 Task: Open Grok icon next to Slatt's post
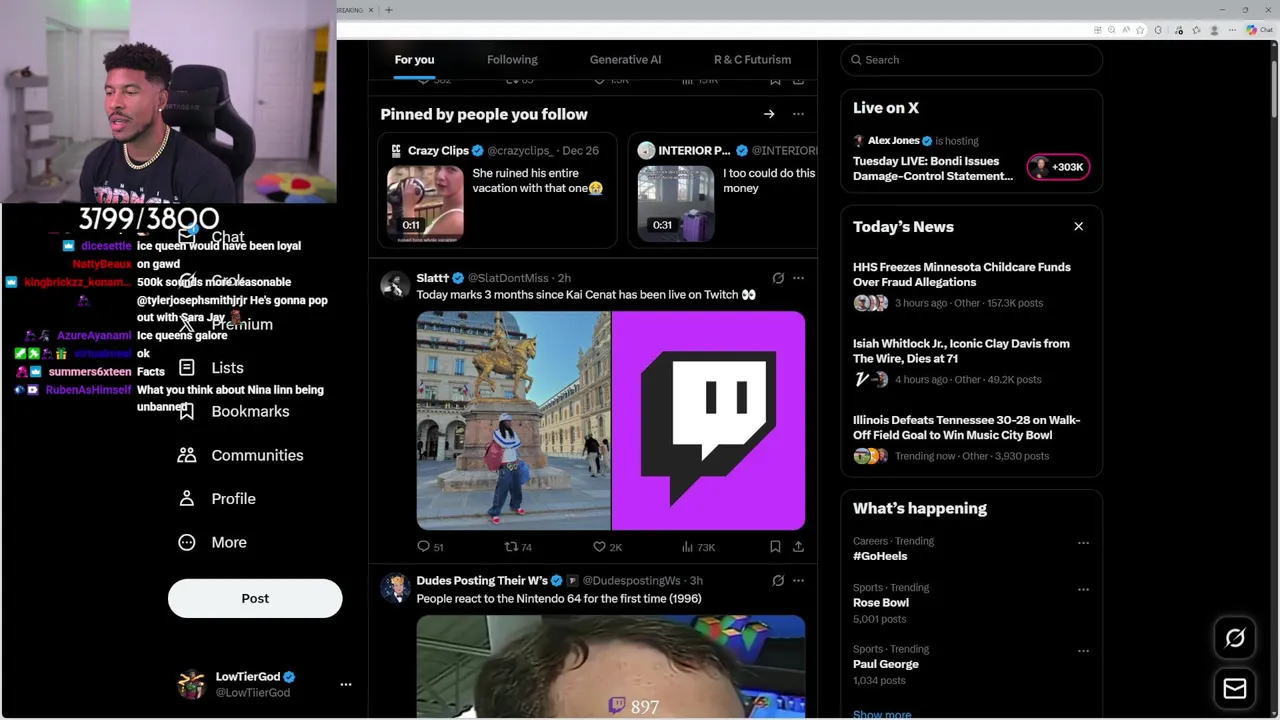pos(778,278)
